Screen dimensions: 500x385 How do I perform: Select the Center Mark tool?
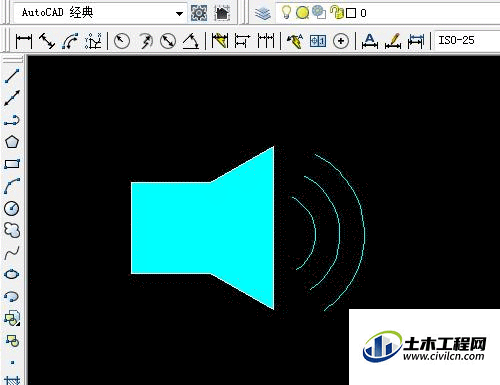tap(341, 41)
